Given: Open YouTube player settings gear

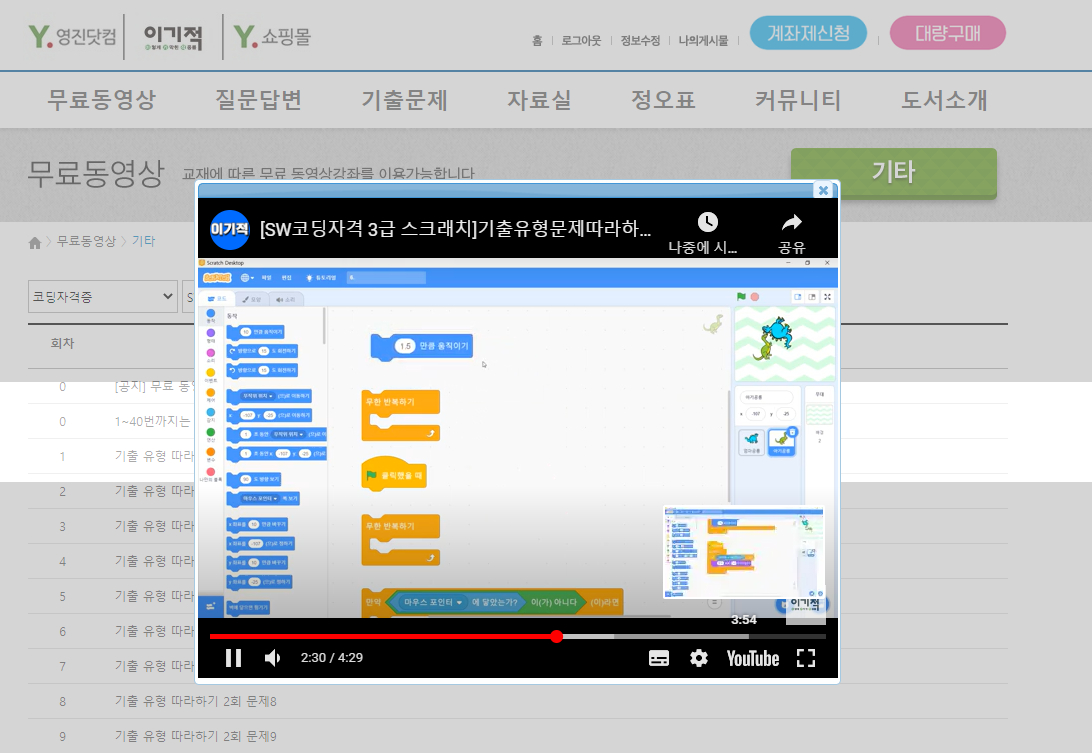Looking at the screenshot, I should pyautogui.click(x=699, y=658).
